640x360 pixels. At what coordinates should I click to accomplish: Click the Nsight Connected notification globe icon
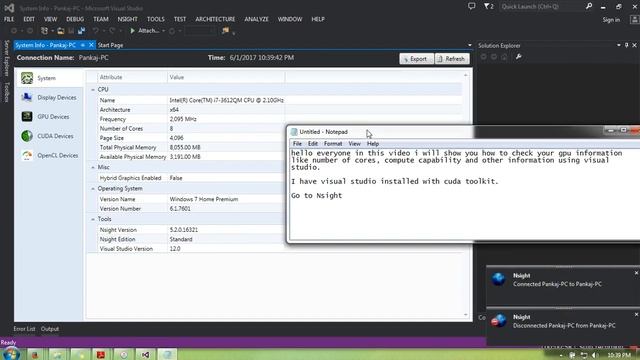[x=498, y=279]
